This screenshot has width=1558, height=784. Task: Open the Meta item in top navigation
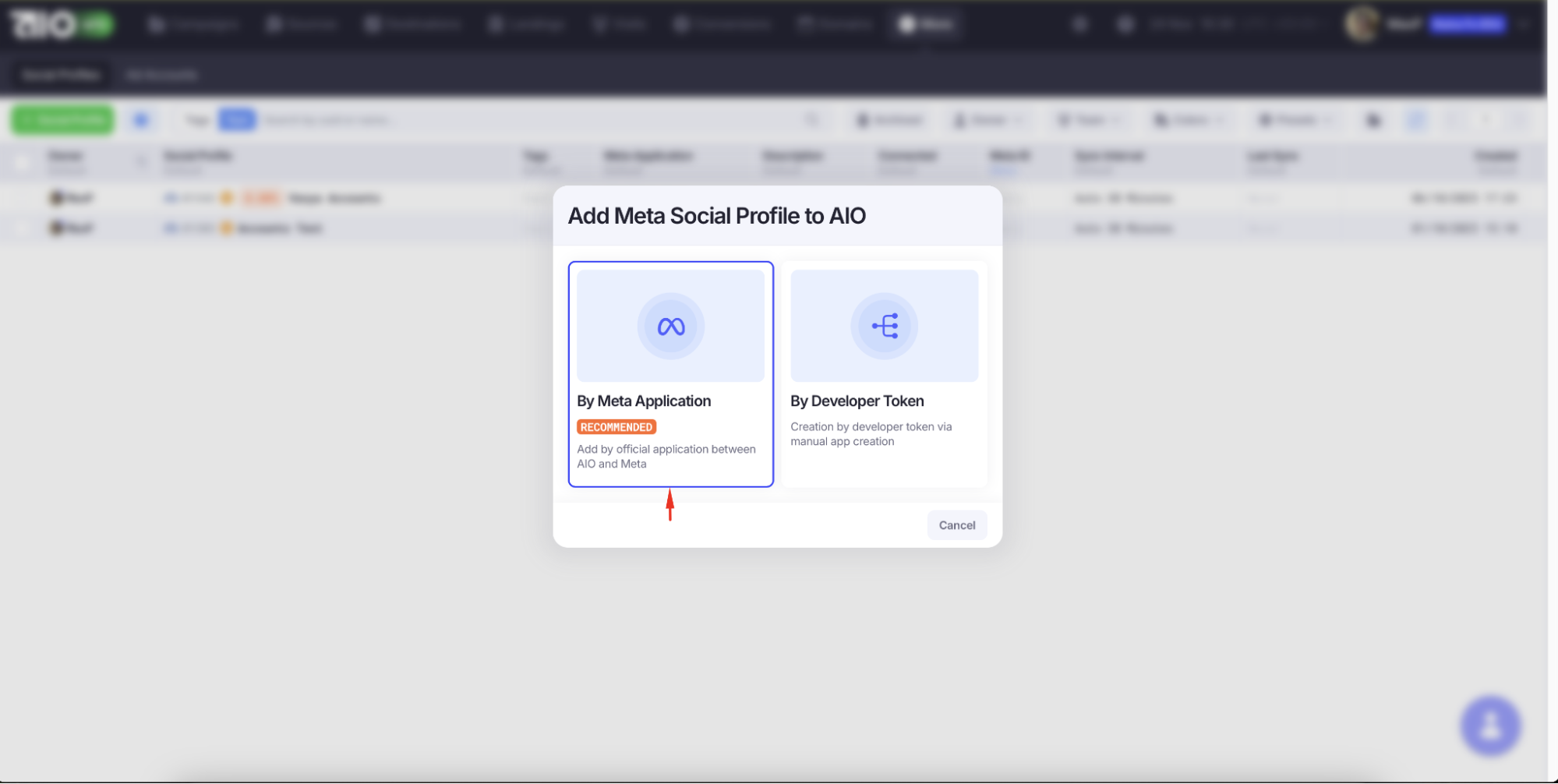click(926, 25)
